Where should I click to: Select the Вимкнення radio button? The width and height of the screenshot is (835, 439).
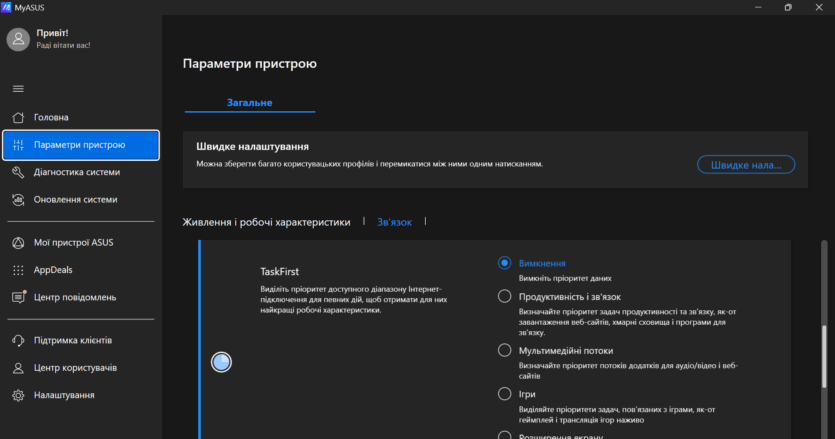click(x=505, y=263)
